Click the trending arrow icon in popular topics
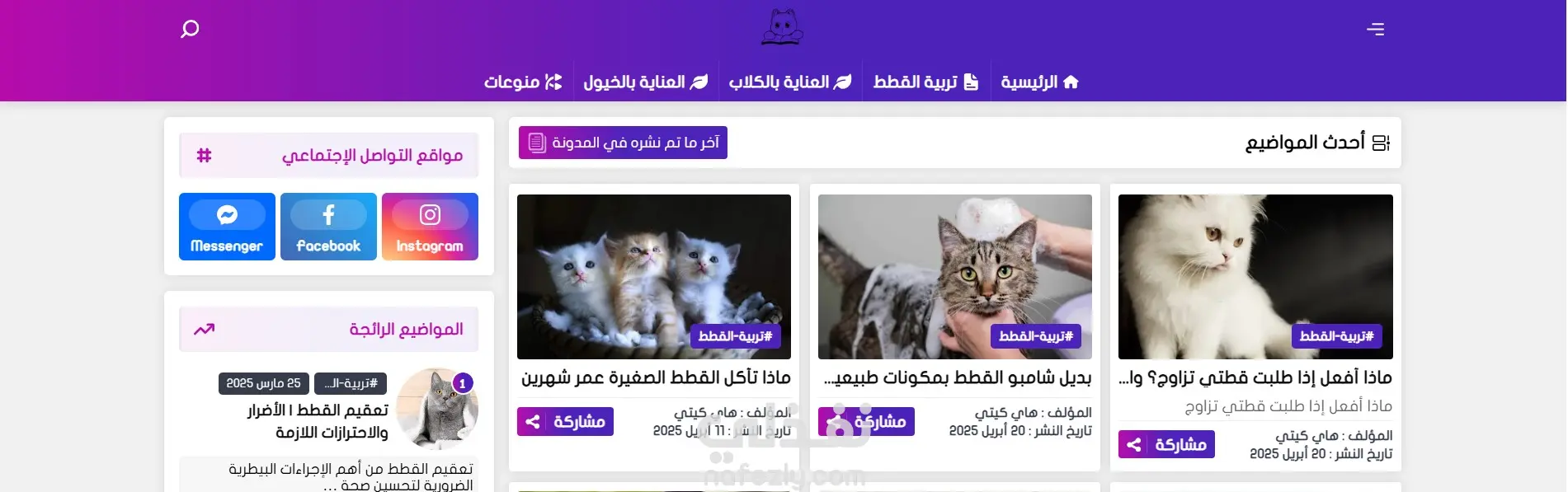Image resolution: width=1568 pixels, height=492 pixels. (x=204, y=329)
